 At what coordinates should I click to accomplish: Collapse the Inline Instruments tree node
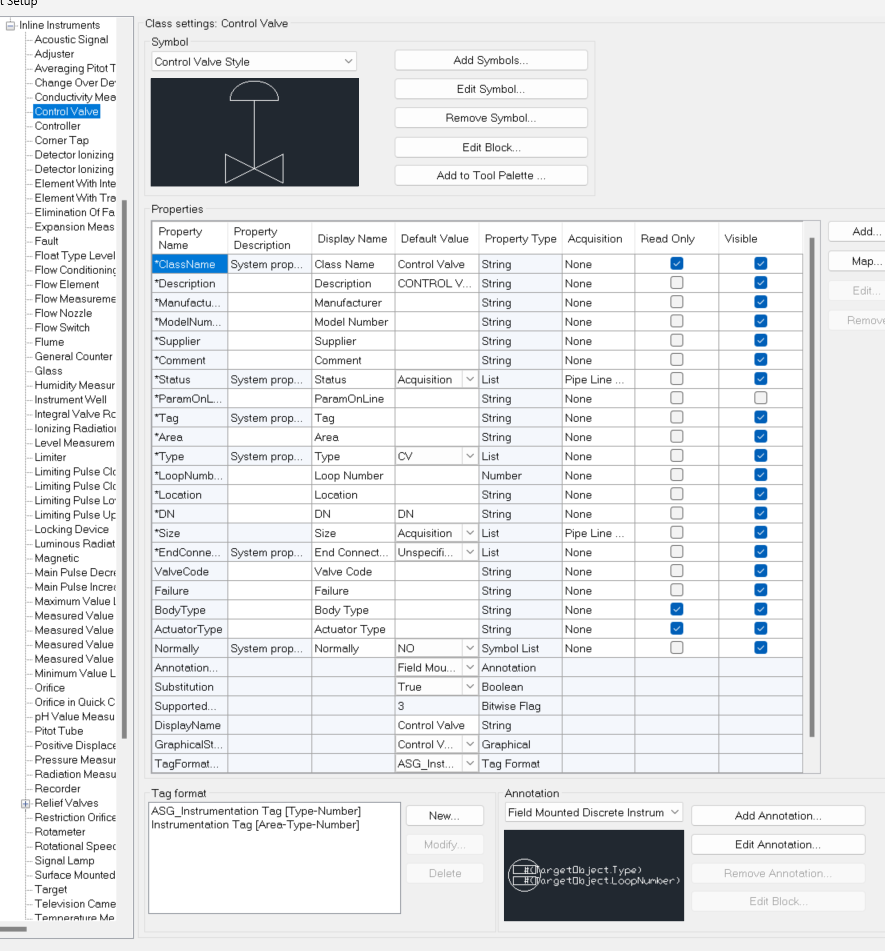click(x=9, y=24)
